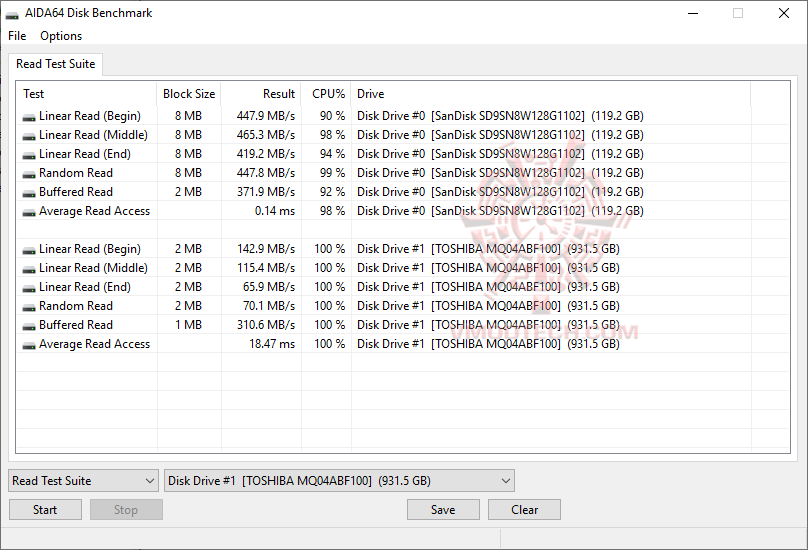Click the 1 MB block size cell

[x=189, y=325]
